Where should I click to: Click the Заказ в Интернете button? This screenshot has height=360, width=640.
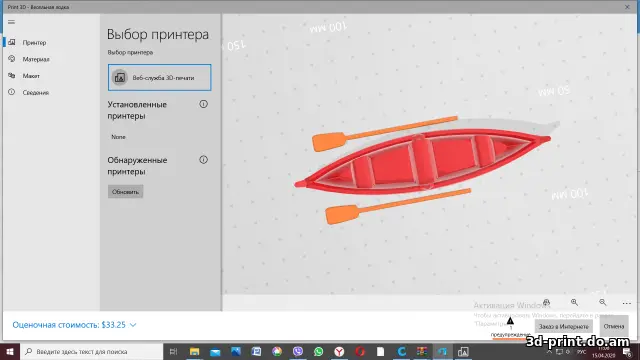pyautogui.click(x=564, y=326)
